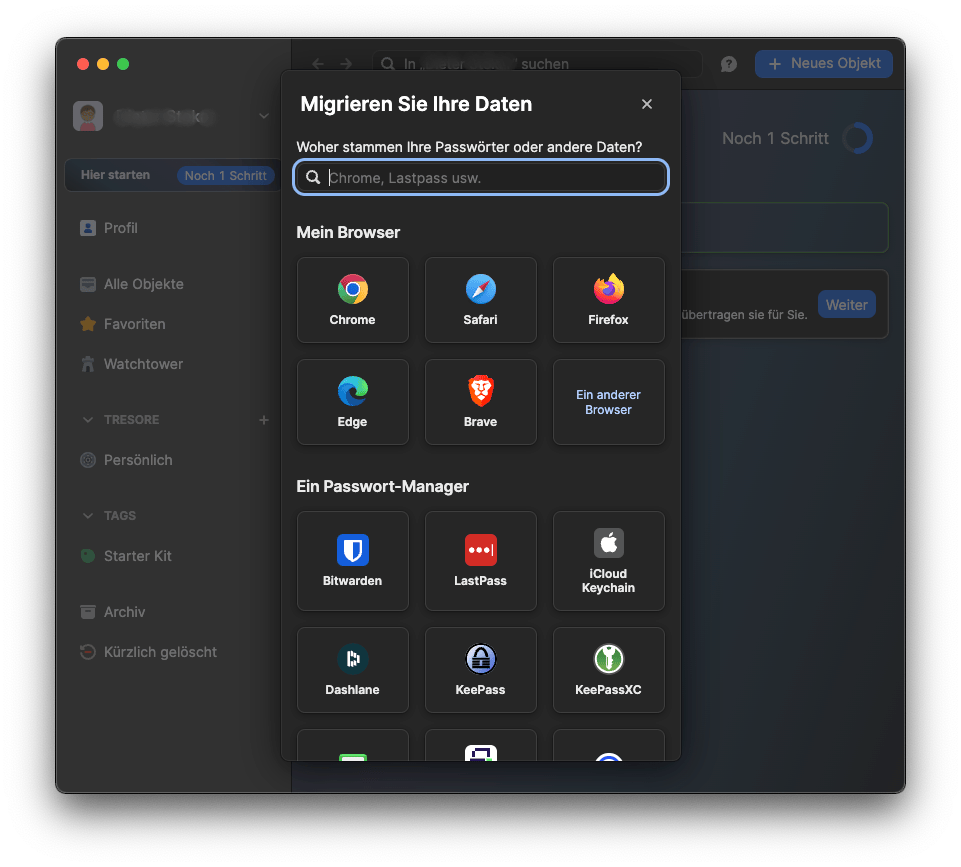961x867 pixels.
Task: Click the Neues Objekt button
Action: (824, 64)
